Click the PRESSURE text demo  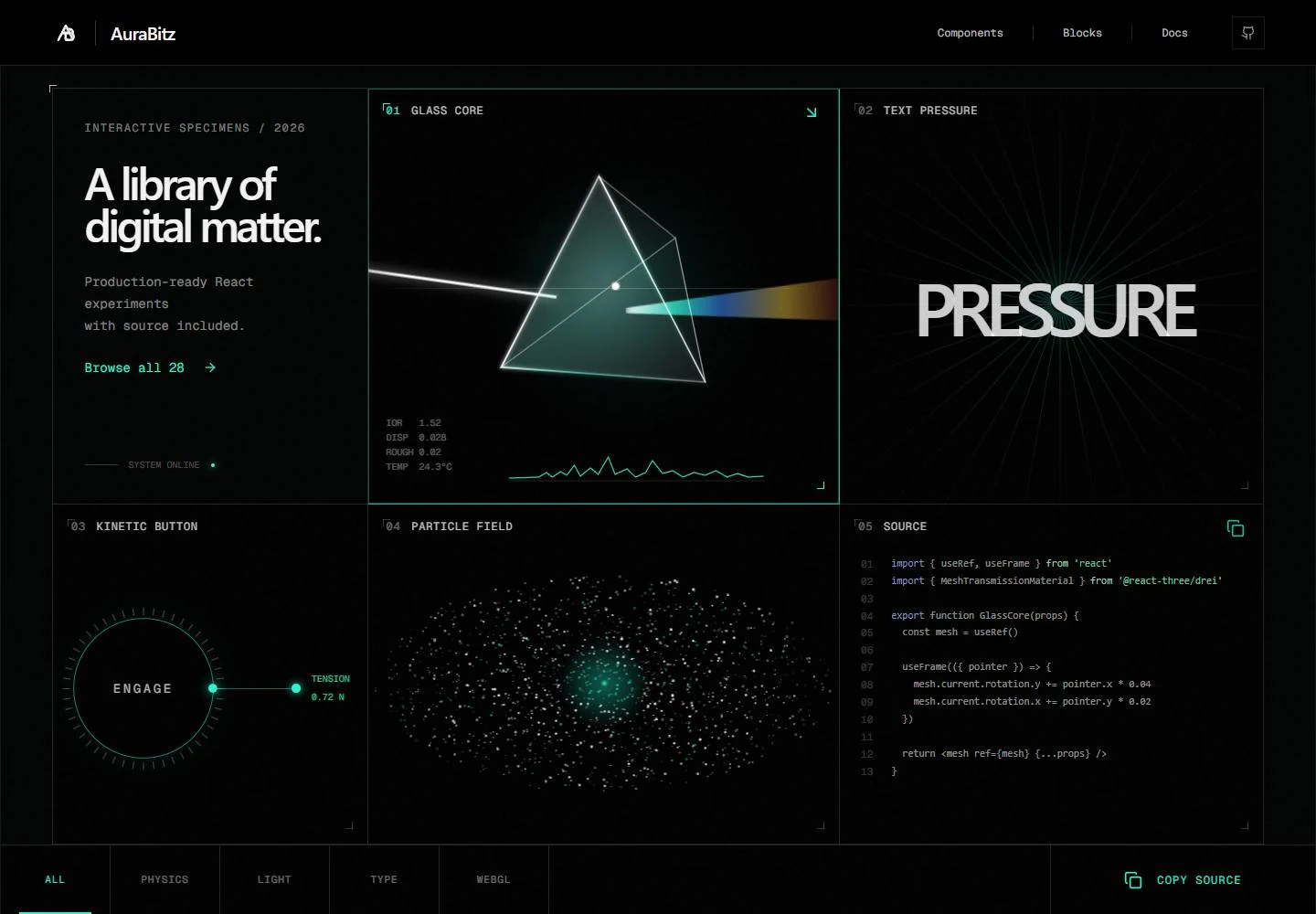coord(1056,311)
